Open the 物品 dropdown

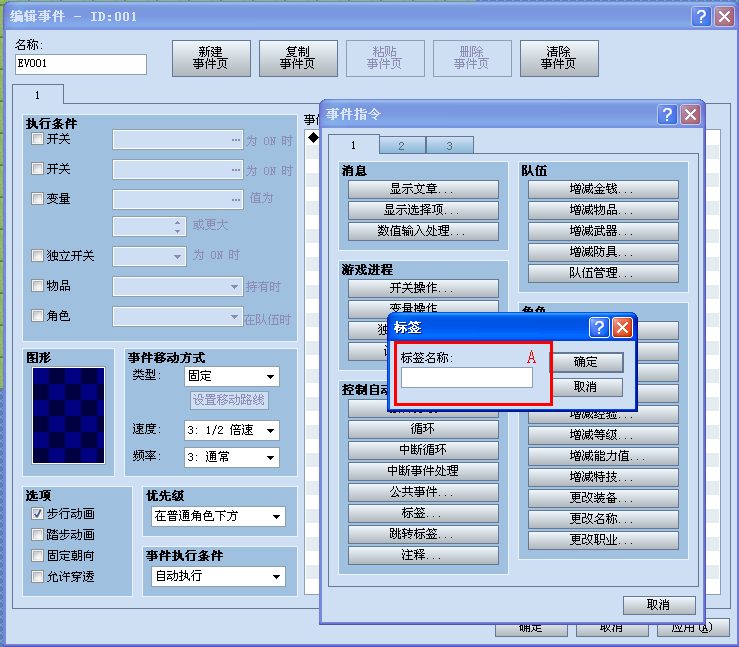tap(178, 287)
